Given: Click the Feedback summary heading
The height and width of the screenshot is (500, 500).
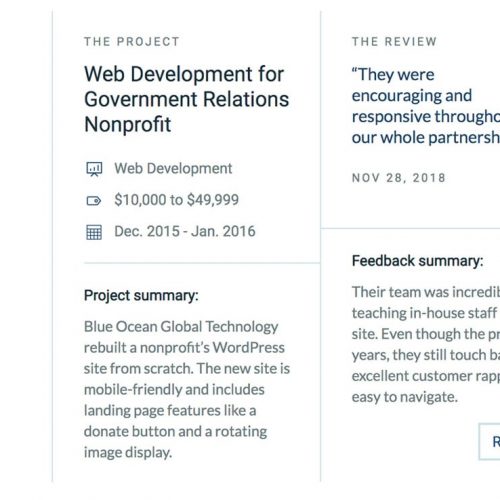Looking at the screenshot, I should [417, 261].
